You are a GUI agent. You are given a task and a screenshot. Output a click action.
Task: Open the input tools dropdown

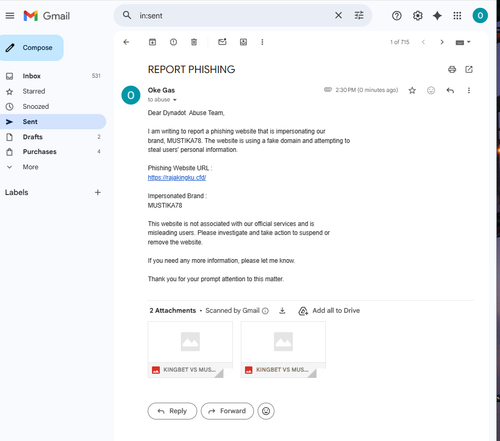pos(463,42)
